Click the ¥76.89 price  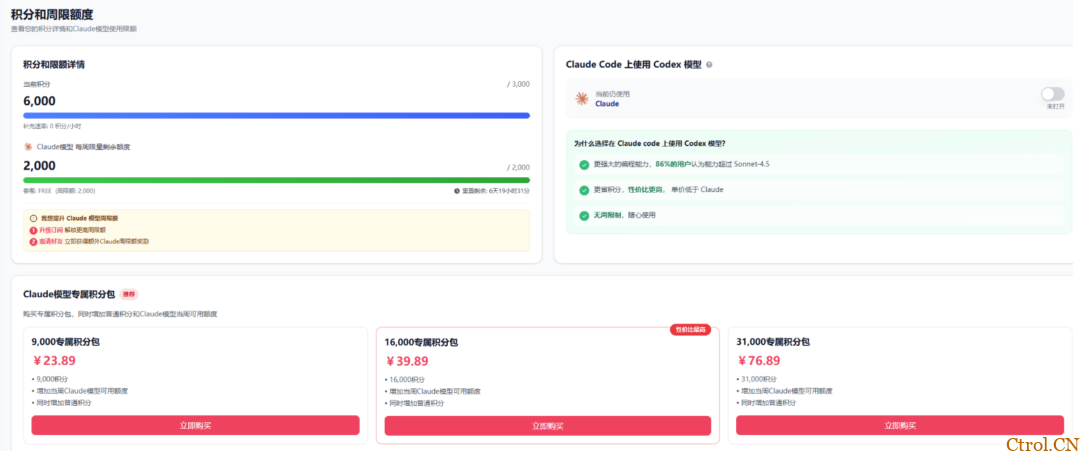[x=759, y=360]
